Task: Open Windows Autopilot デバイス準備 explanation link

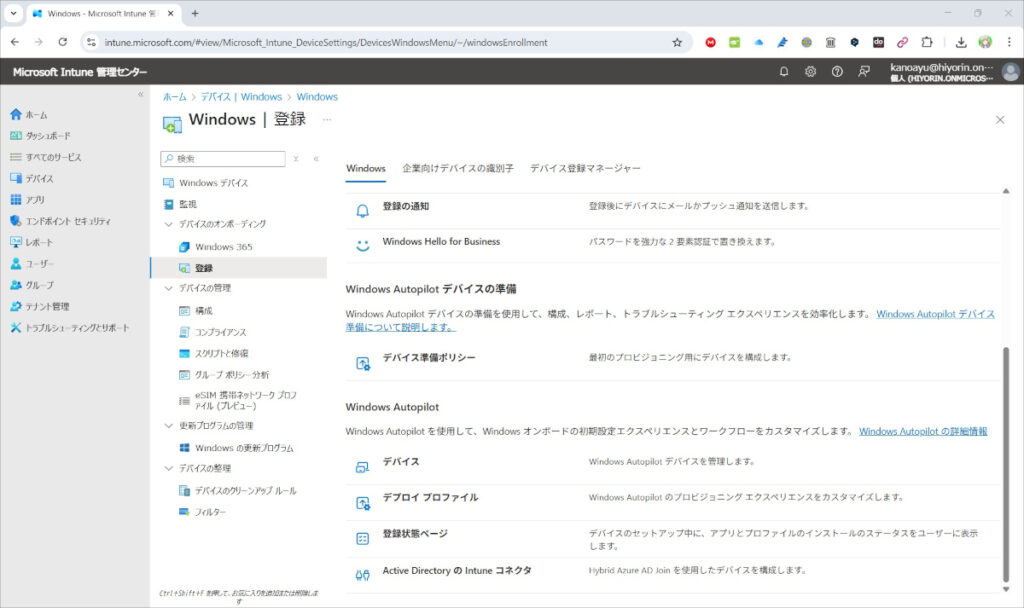Action: coord(935,314)
